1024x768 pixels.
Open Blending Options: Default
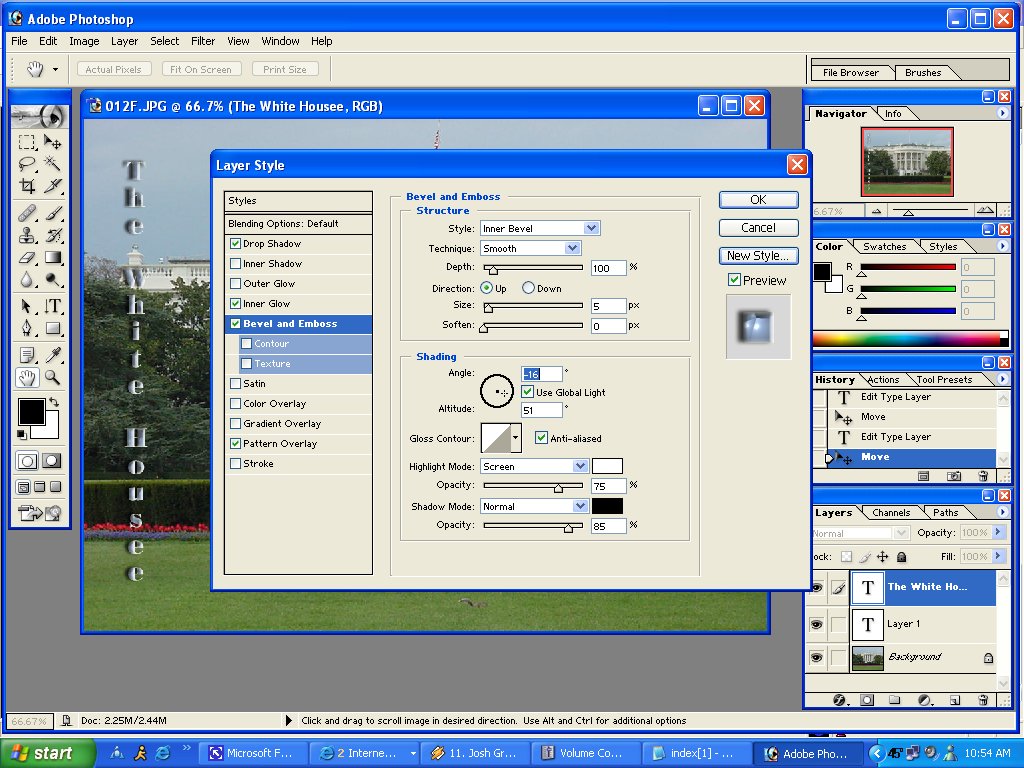(x=298, y=223)
